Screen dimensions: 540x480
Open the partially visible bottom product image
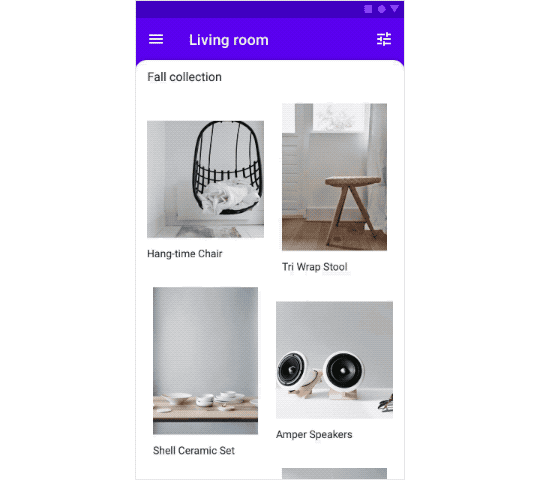click(x=334, y=473)
